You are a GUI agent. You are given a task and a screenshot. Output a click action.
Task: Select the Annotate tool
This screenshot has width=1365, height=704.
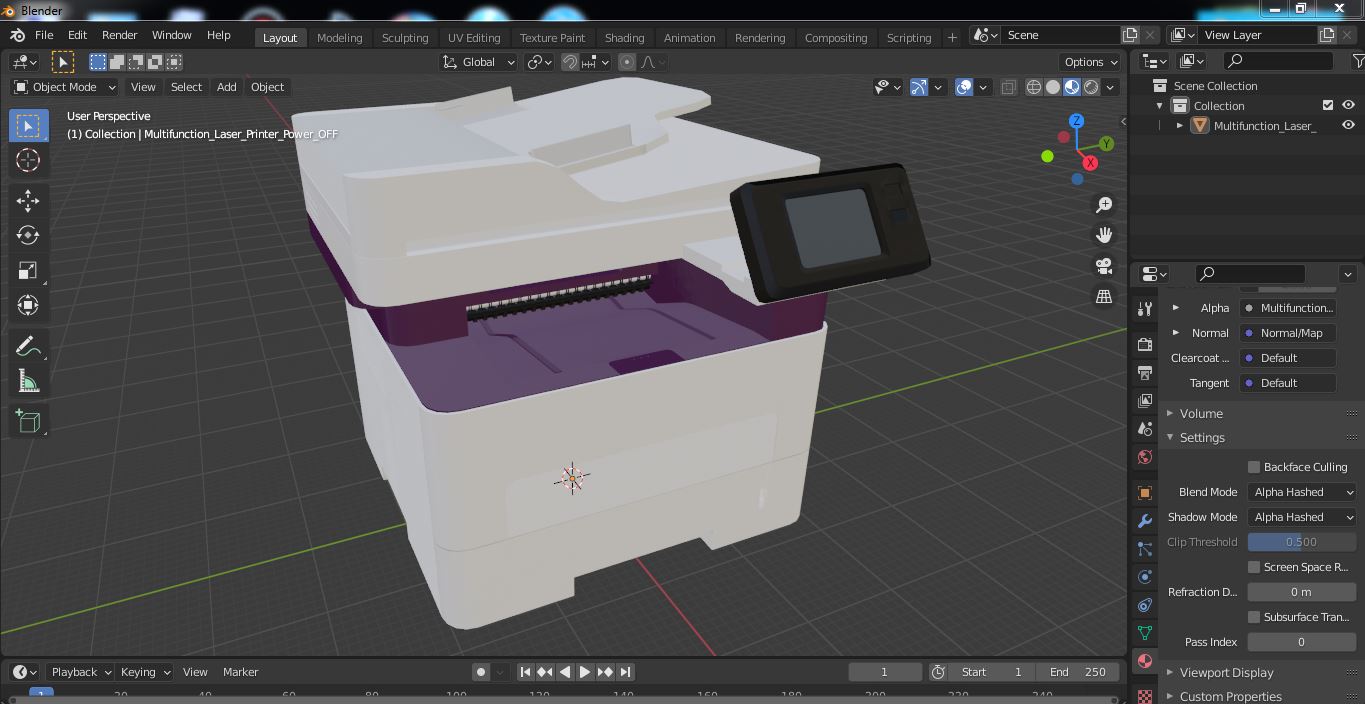(28, 346)
